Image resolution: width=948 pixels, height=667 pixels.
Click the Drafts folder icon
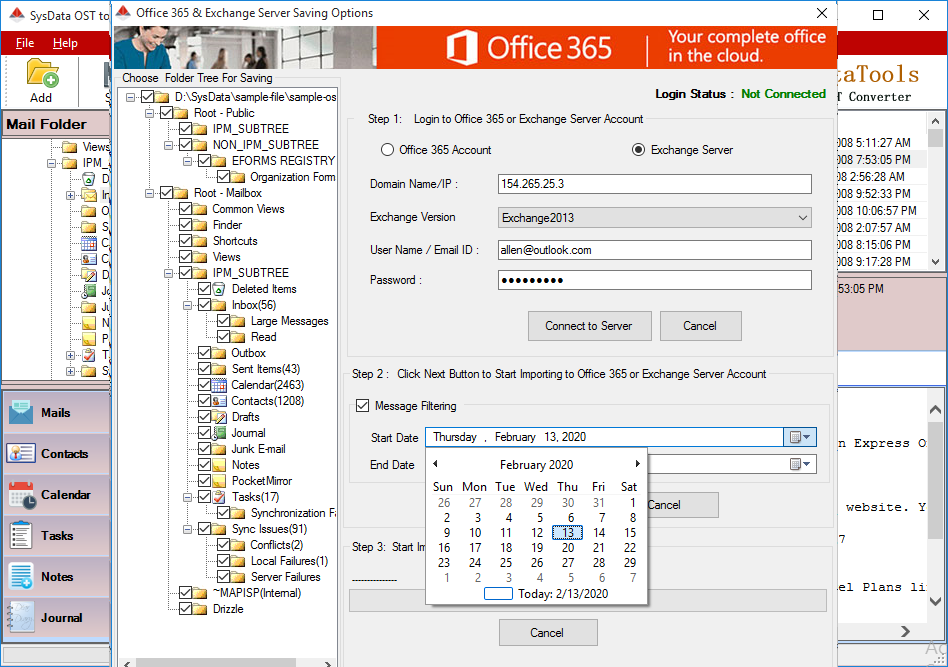click(x=219, y=417)
